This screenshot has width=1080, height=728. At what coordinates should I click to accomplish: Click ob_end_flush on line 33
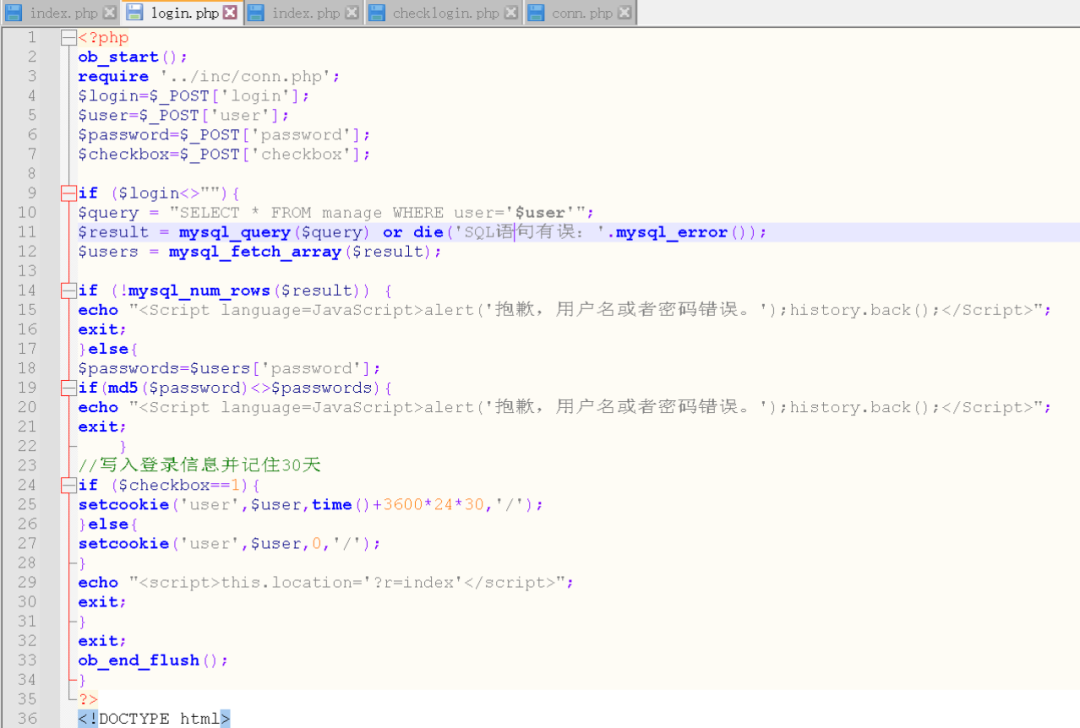coord(138,661)
